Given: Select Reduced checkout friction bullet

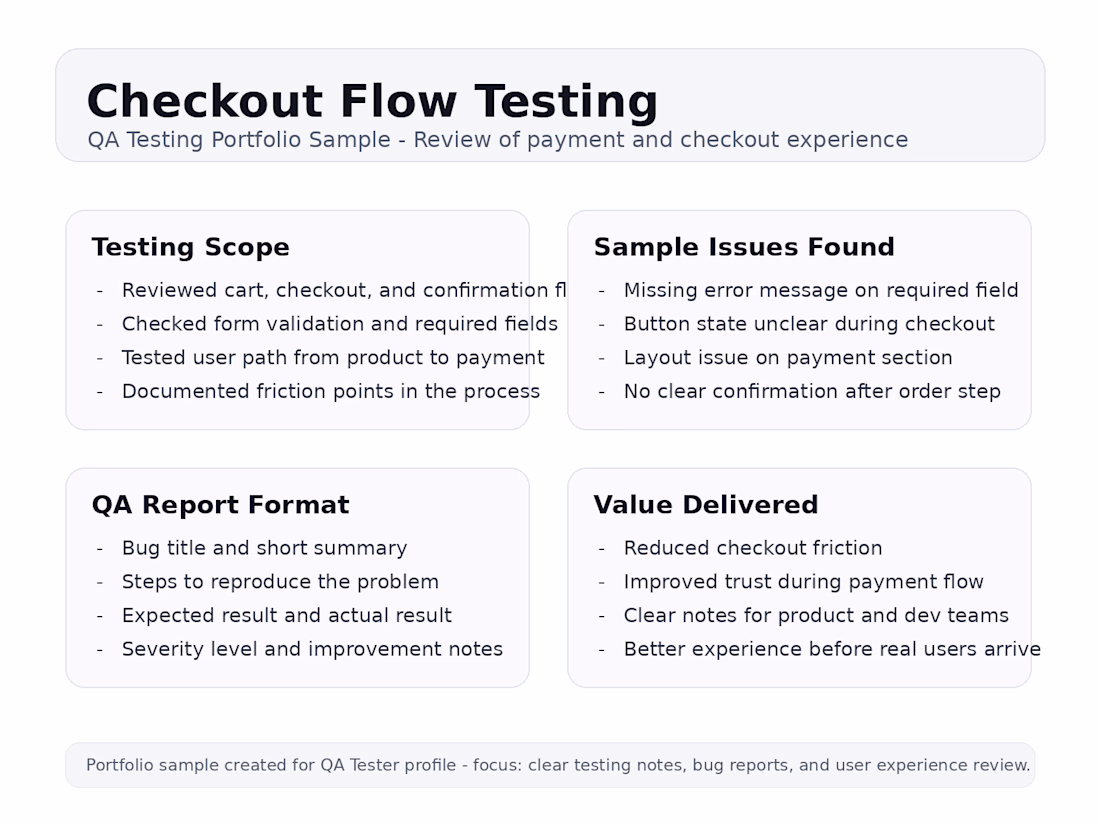Looking at the screenshot, I should coord(753,549).
